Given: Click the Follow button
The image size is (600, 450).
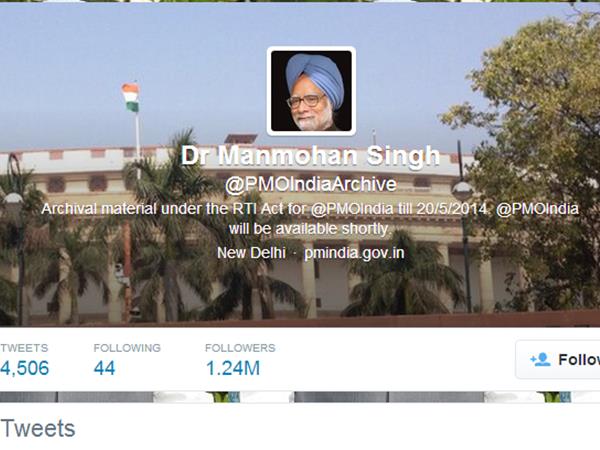Looking at the screenshot, I should tap(558, 360).
